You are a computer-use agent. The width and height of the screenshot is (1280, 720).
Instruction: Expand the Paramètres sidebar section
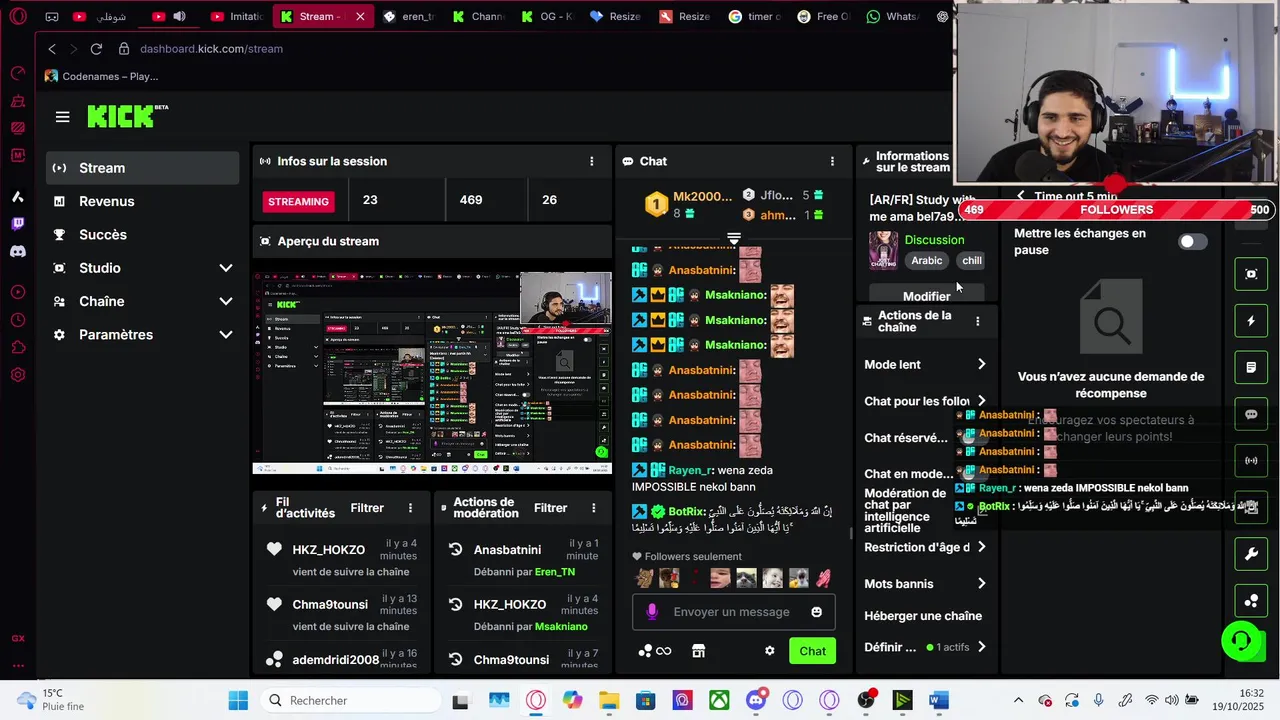tap(226, 335)
